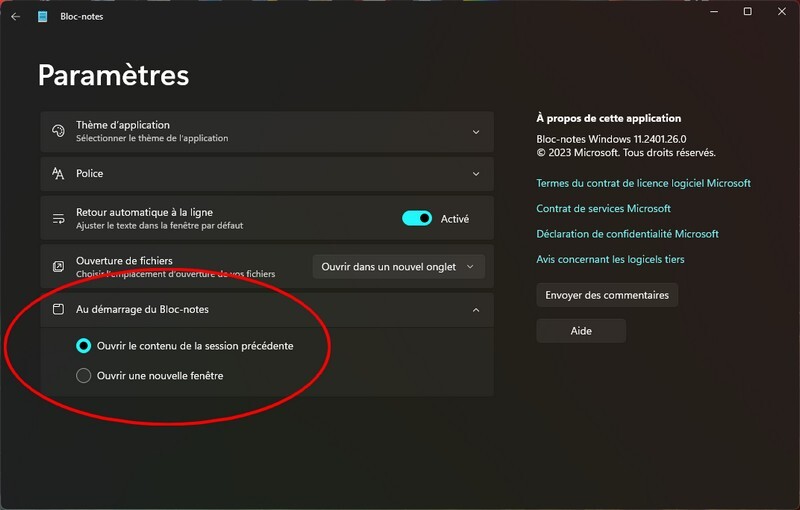Screen dimensions: 800x510
Task: Open Termes du contrat de licence logiciel Microsoft
Action: pyautogui.click(x=643, y=183)
